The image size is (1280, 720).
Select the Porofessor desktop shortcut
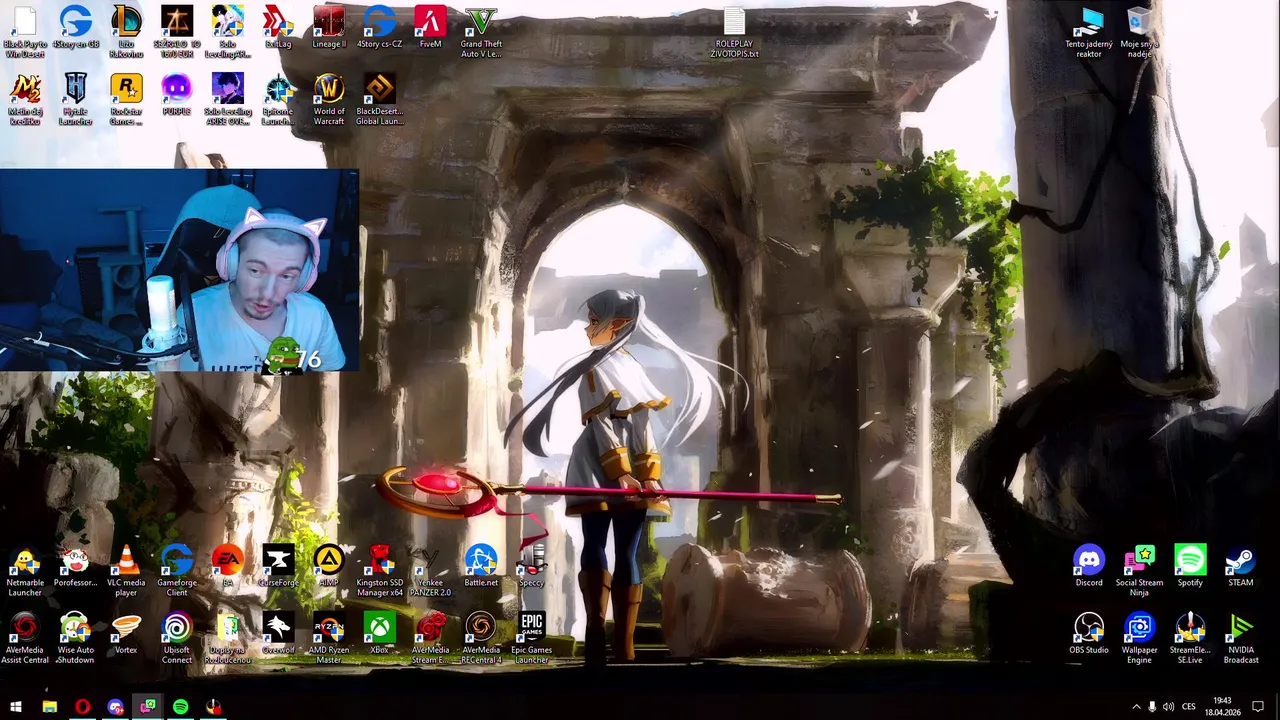pyautogui.click(x=76, y=567)
